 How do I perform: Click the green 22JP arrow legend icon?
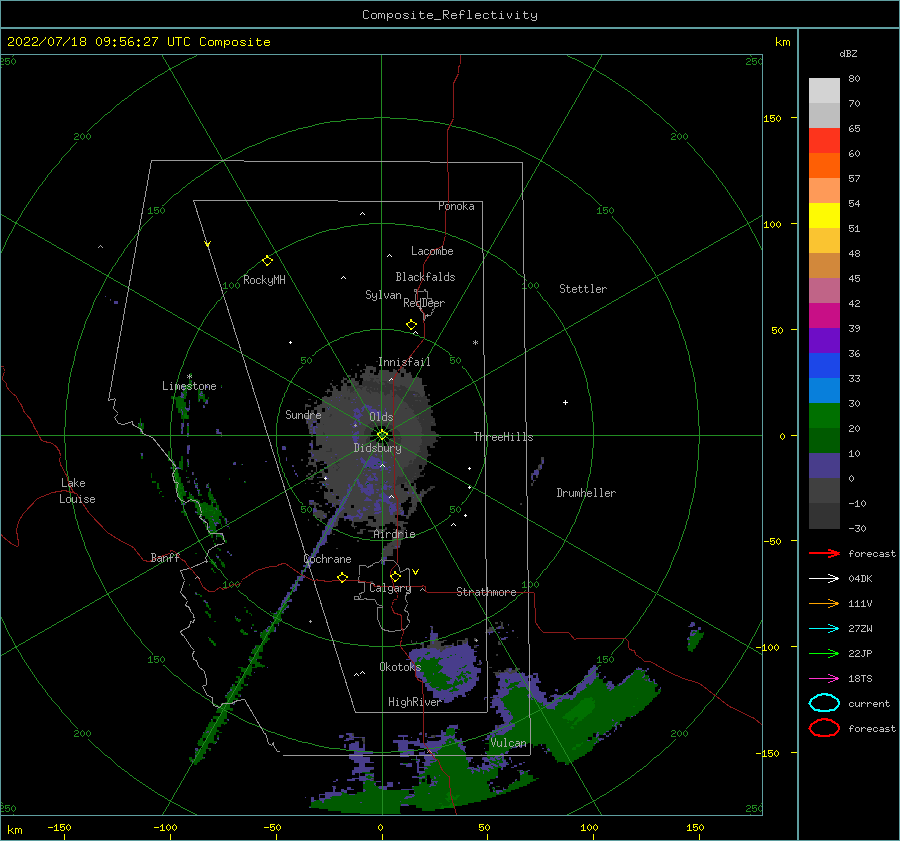(824, 653)
